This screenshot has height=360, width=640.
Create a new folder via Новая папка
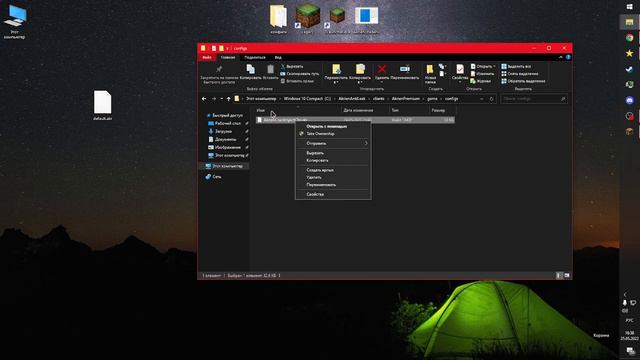(430, 74)
